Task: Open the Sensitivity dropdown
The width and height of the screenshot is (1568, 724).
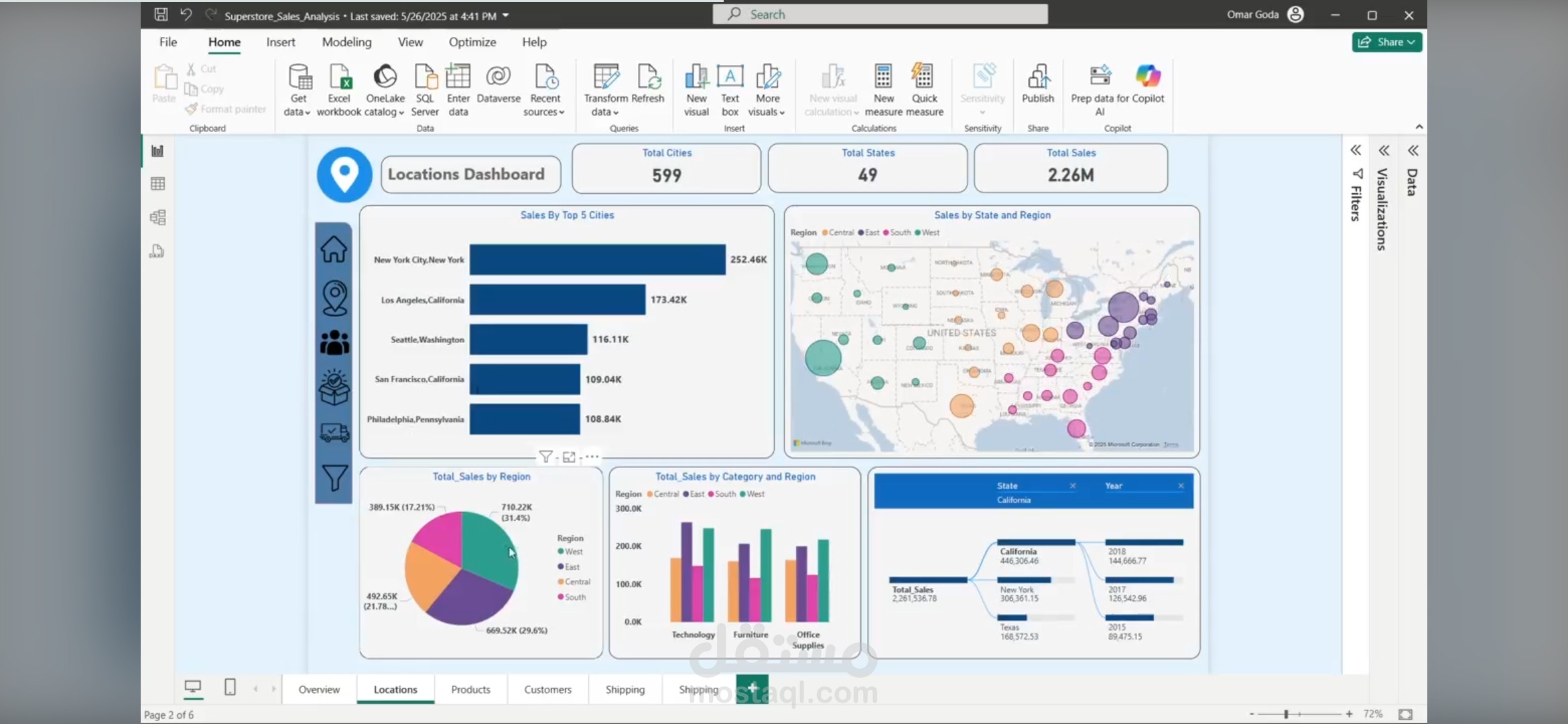Action: [982, 90]
